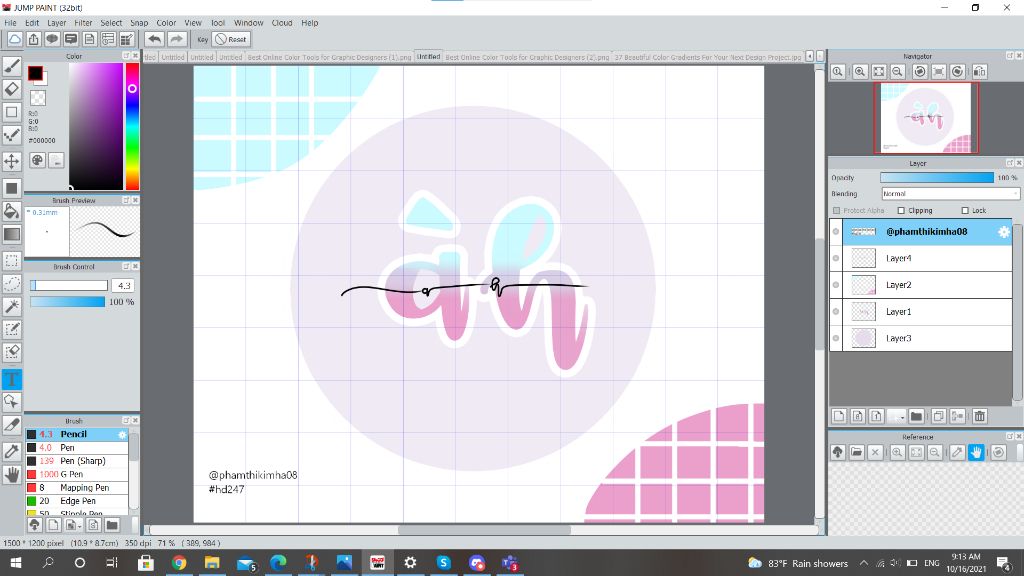Click the export/share icon in top toolbar

click(x=33, y=39)
